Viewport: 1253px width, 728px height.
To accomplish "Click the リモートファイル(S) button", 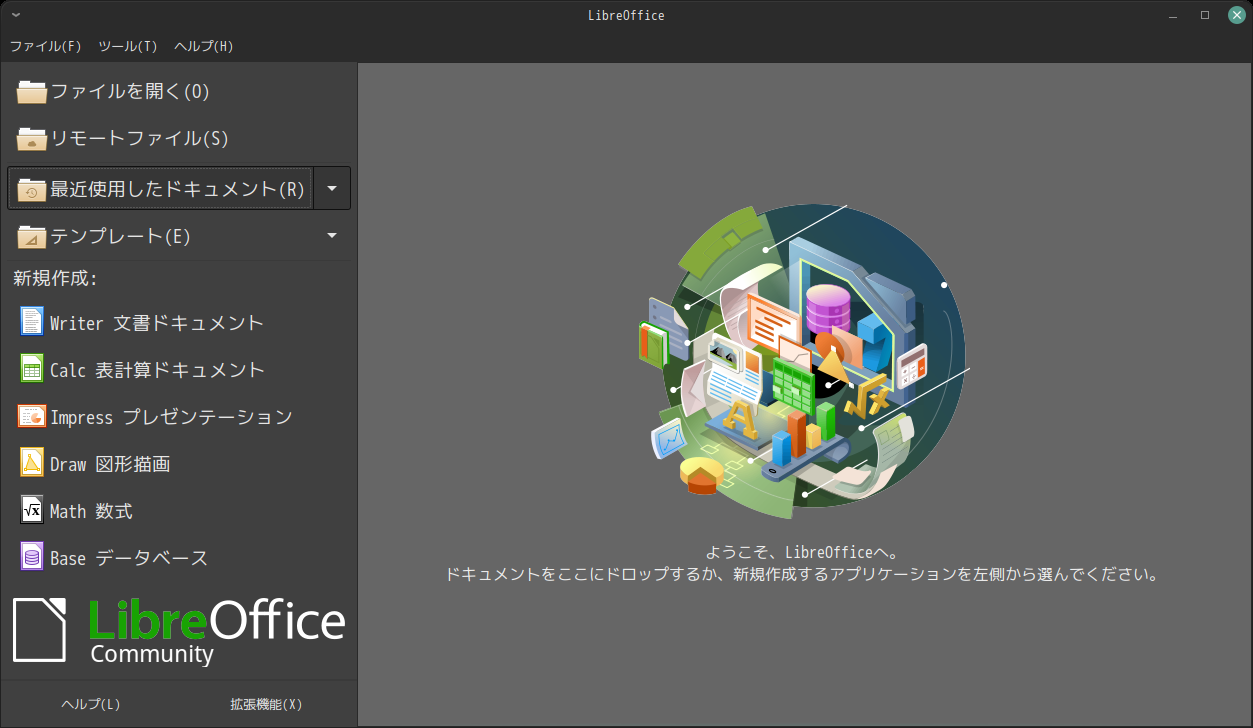I will pyautogui.click(x=179, y=139).
